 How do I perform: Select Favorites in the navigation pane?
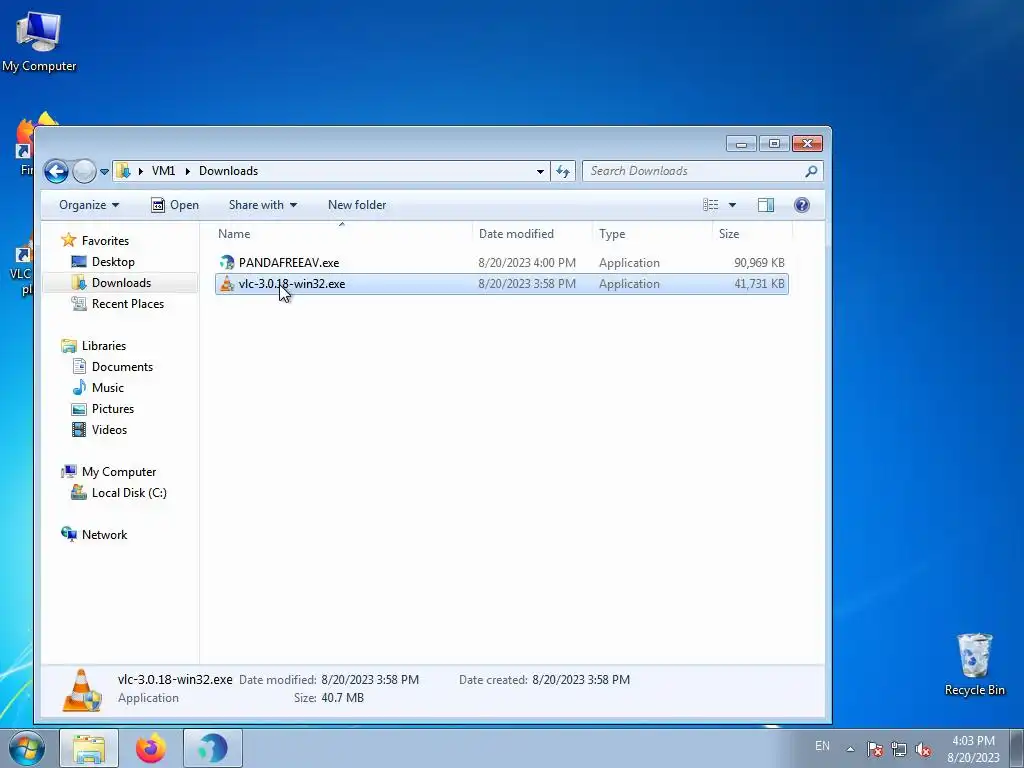105,240
